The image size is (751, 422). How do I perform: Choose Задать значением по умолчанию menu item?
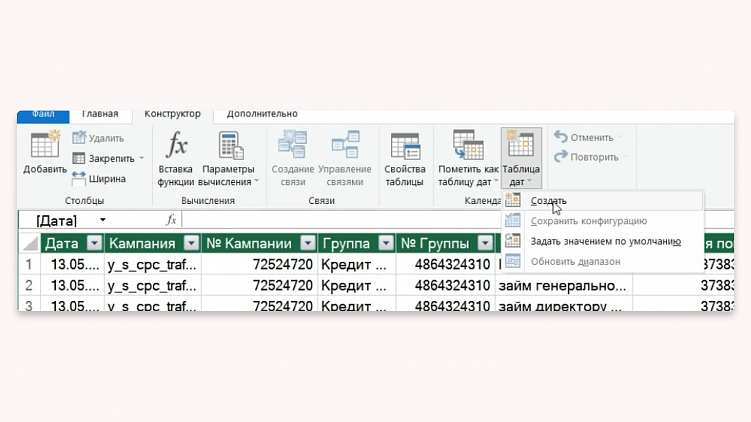(603, 241)
